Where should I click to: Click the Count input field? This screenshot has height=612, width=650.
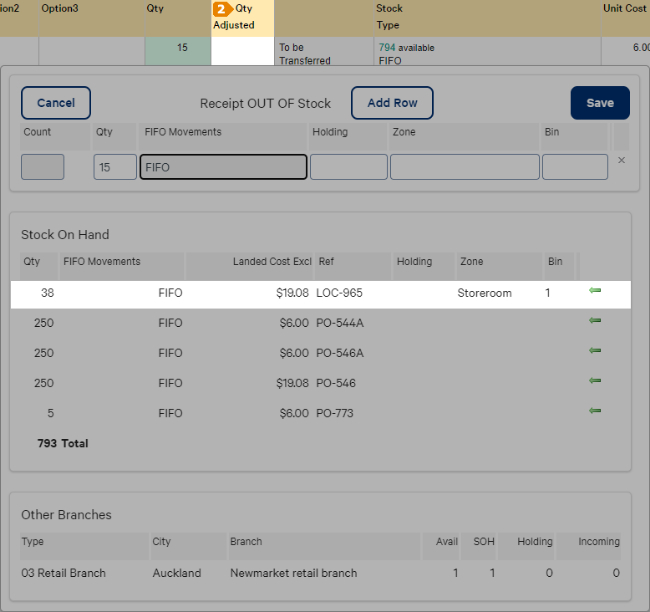[42, 167]
